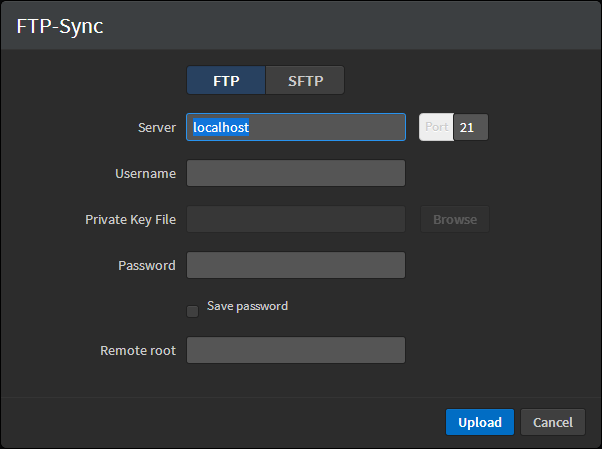Click the FTP-Sync dialog title
The height and width of the screenshot is (449, 602).
60,27
